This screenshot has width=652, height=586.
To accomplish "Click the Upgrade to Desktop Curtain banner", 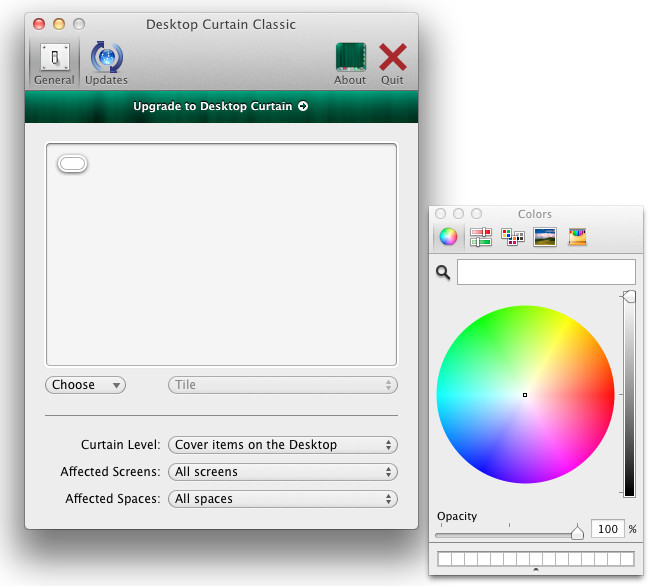I will click(x=221, y=106).
